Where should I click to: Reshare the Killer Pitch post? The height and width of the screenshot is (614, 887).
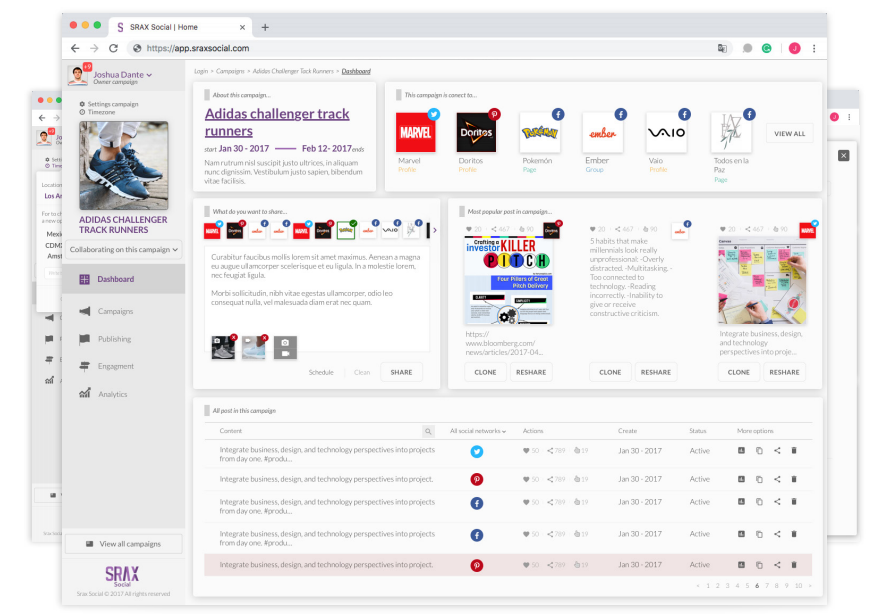tap(531, 372)
